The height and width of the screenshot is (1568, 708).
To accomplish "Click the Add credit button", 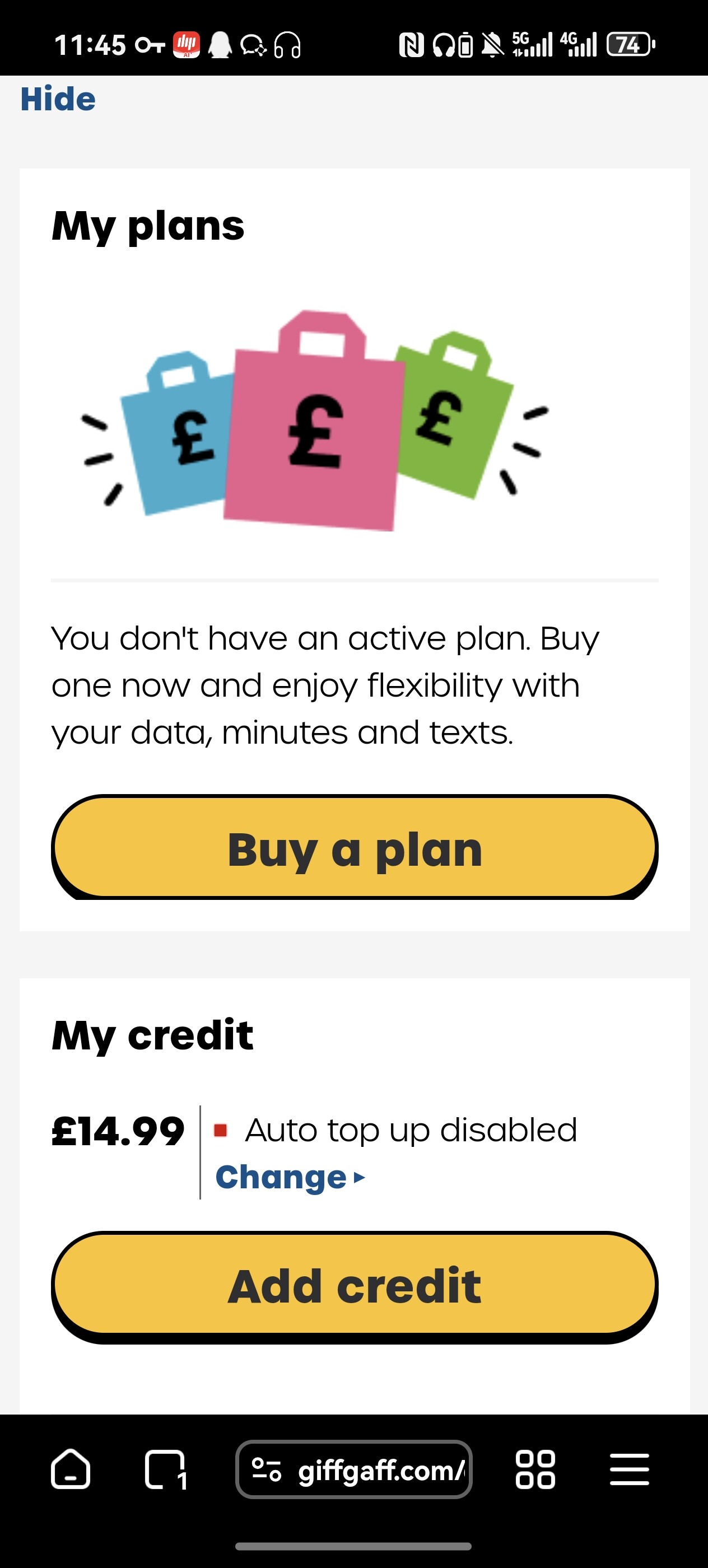I will (355, 1286).
